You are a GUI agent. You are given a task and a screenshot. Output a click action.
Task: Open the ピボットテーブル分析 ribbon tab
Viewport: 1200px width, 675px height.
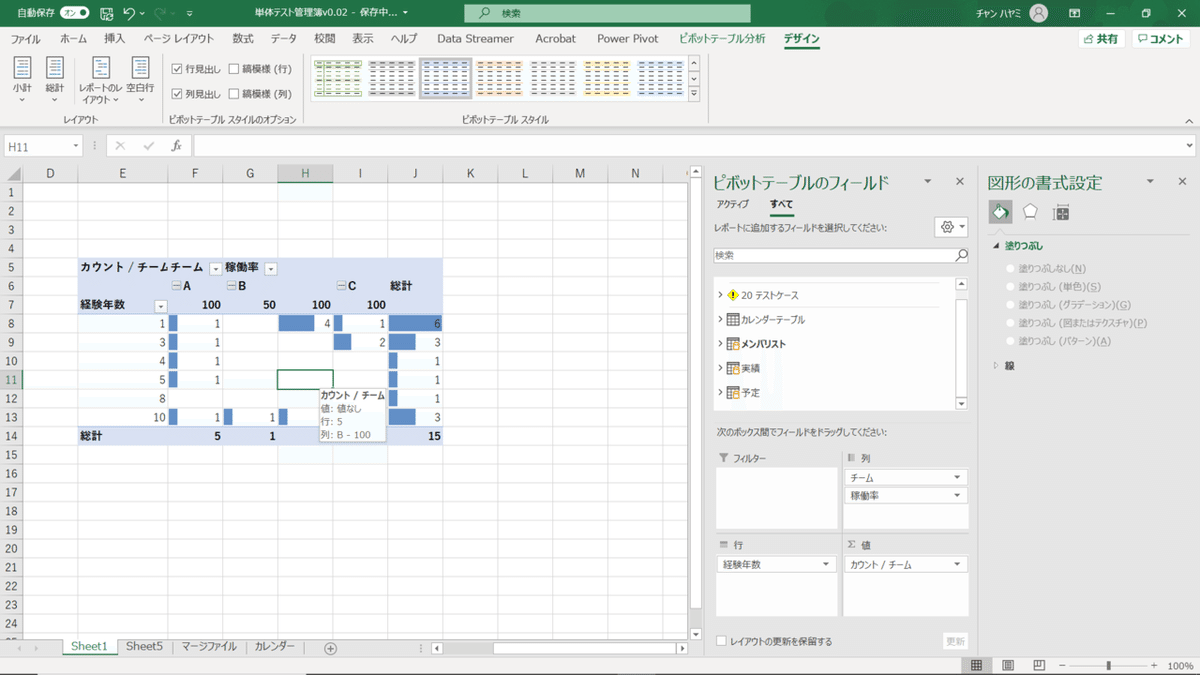click(722, 39)
